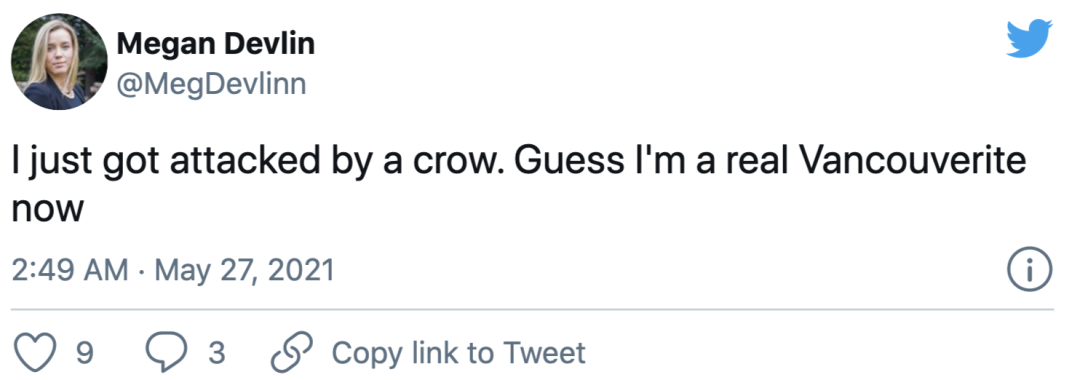
Task: Open replies via the speech bubble icon
Action: tap(166, 352)
